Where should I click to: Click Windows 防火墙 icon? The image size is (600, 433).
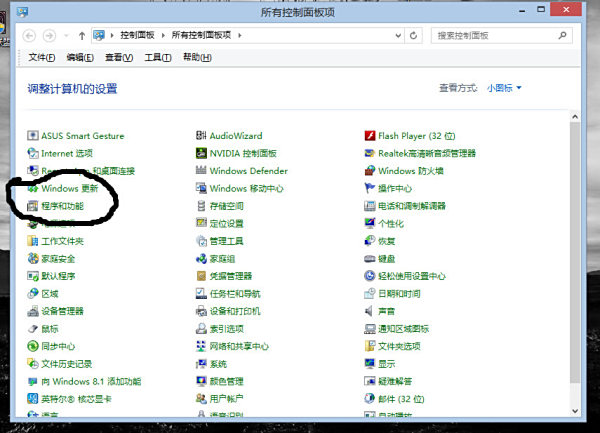(x=370, y=171)
